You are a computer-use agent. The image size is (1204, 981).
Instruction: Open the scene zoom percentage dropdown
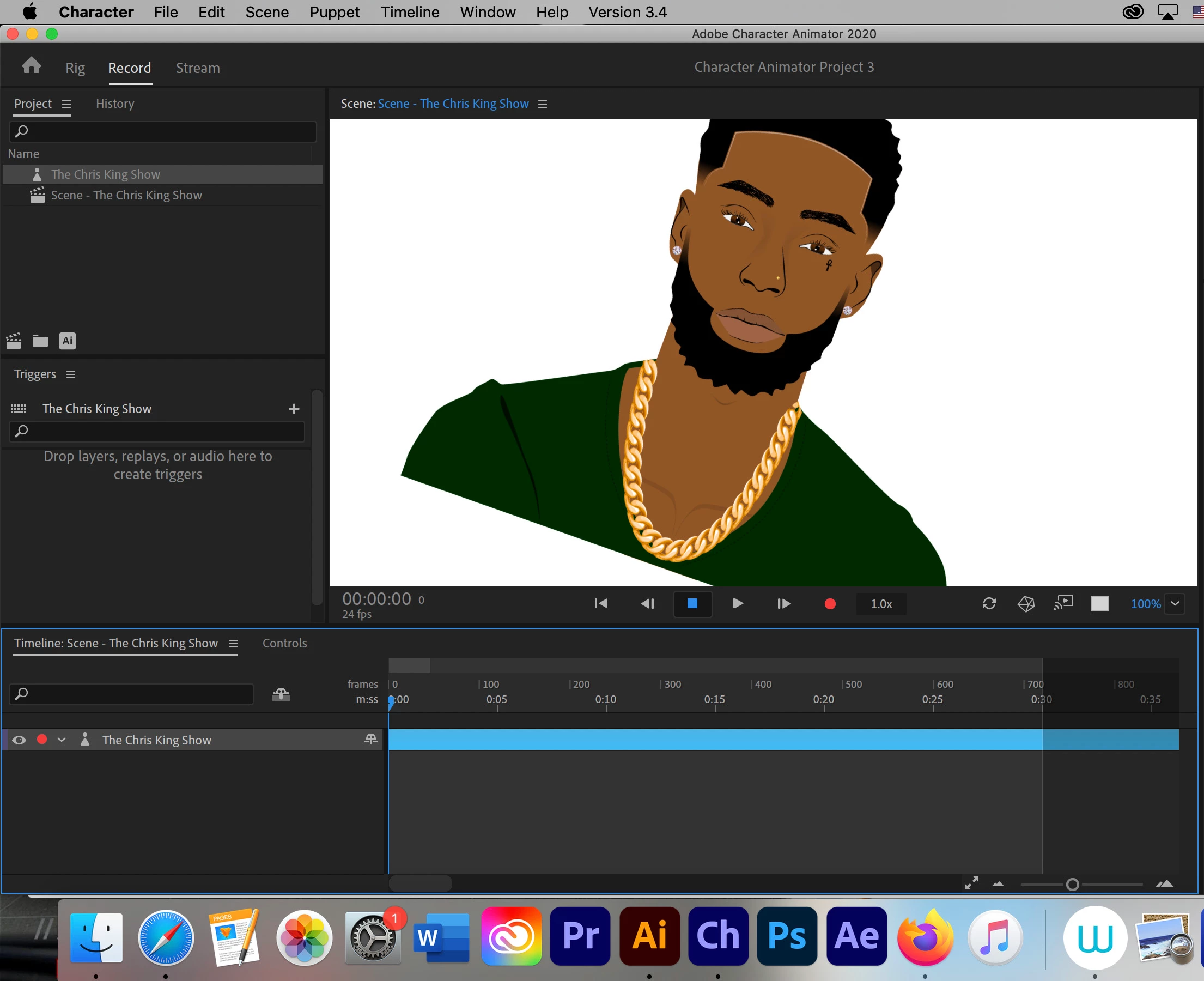(x=1175, y=604)
